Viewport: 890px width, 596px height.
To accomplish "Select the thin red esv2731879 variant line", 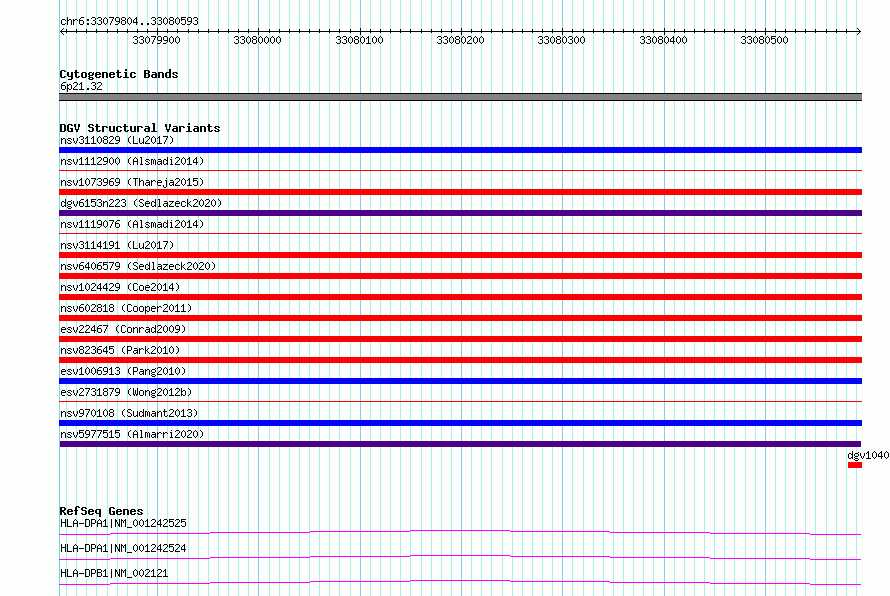I will click(x=460, y=401).
